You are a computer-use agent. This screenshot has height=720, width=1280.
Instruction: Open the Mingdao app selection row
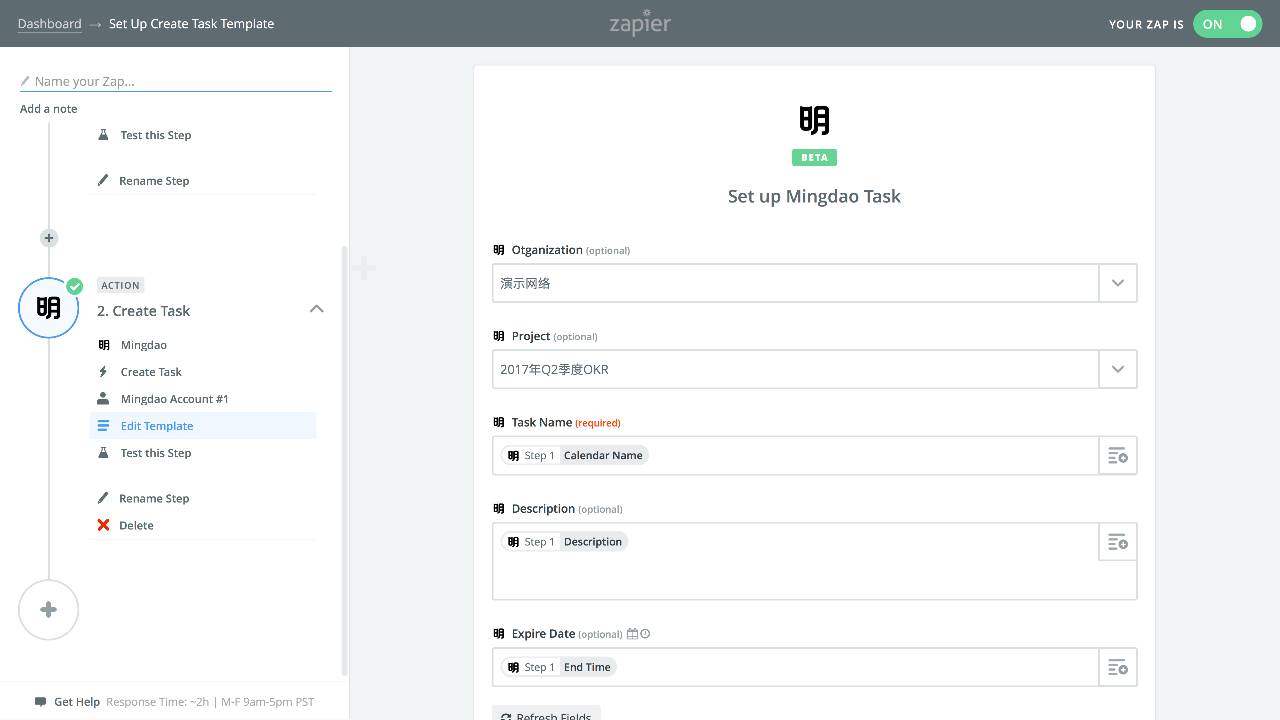(203, 345)
